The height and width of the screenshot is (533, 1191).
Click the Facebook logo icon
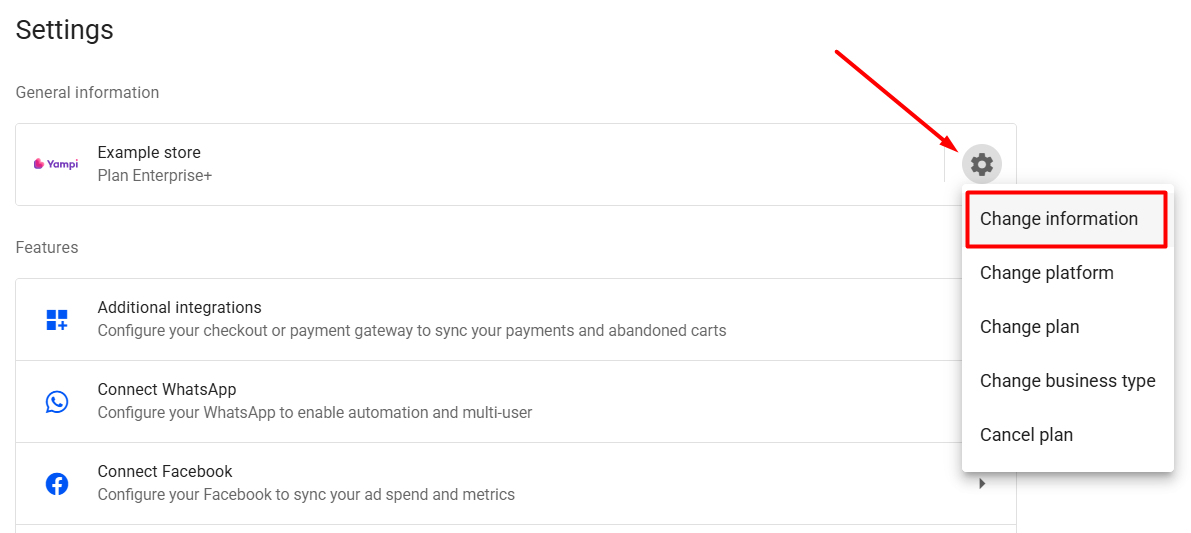[x=57, y=484]
